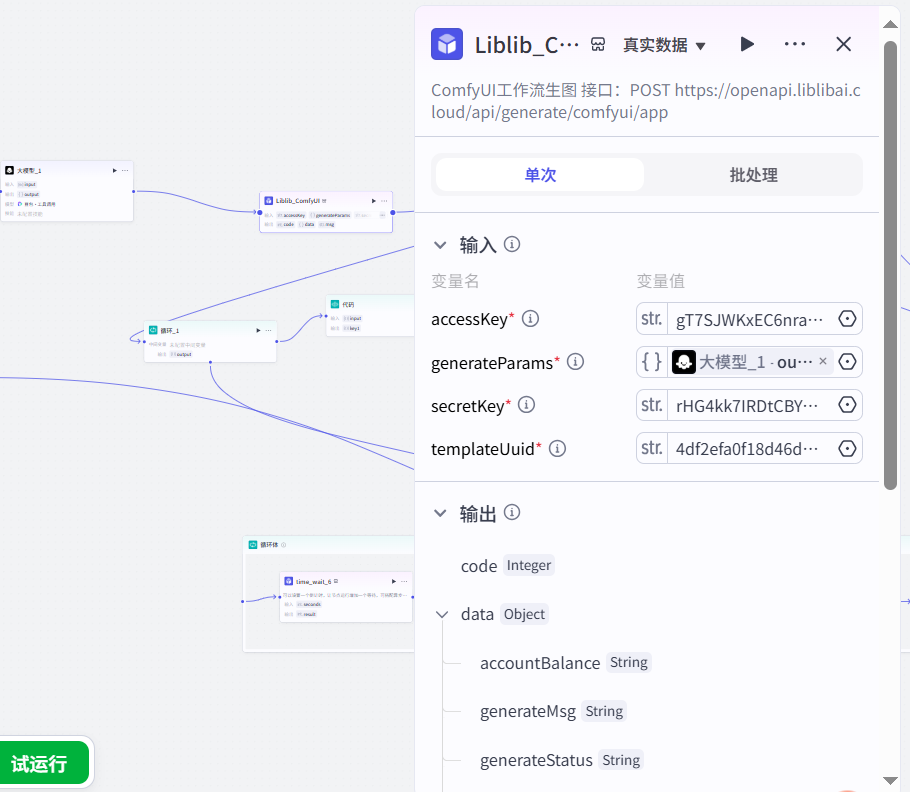Click the 大模型_1 node output port

[133, 191]
